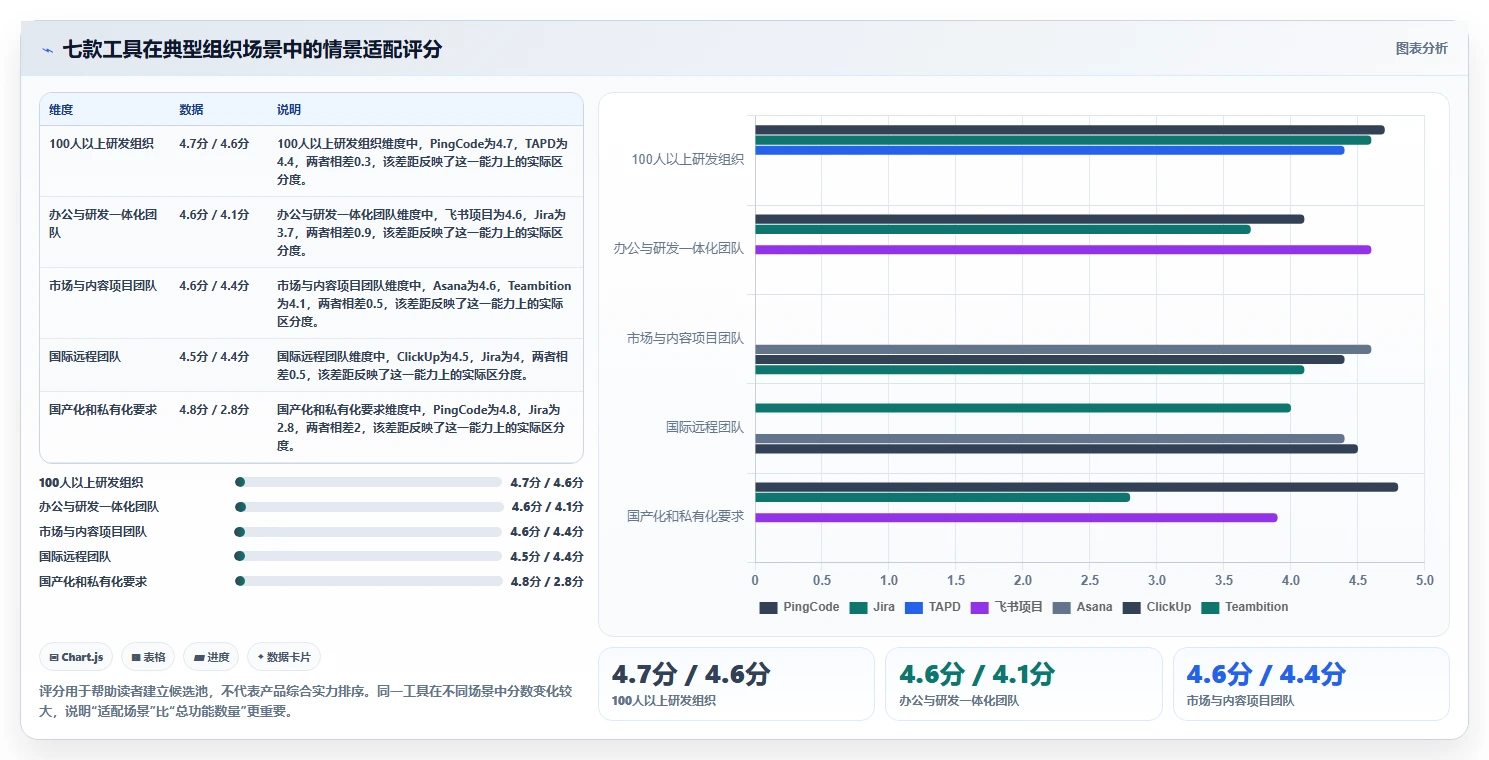The width and height of the screenshot is (1489, 760).
Task: Toggle the Teambition legend item
Action: coord(1245,607)
